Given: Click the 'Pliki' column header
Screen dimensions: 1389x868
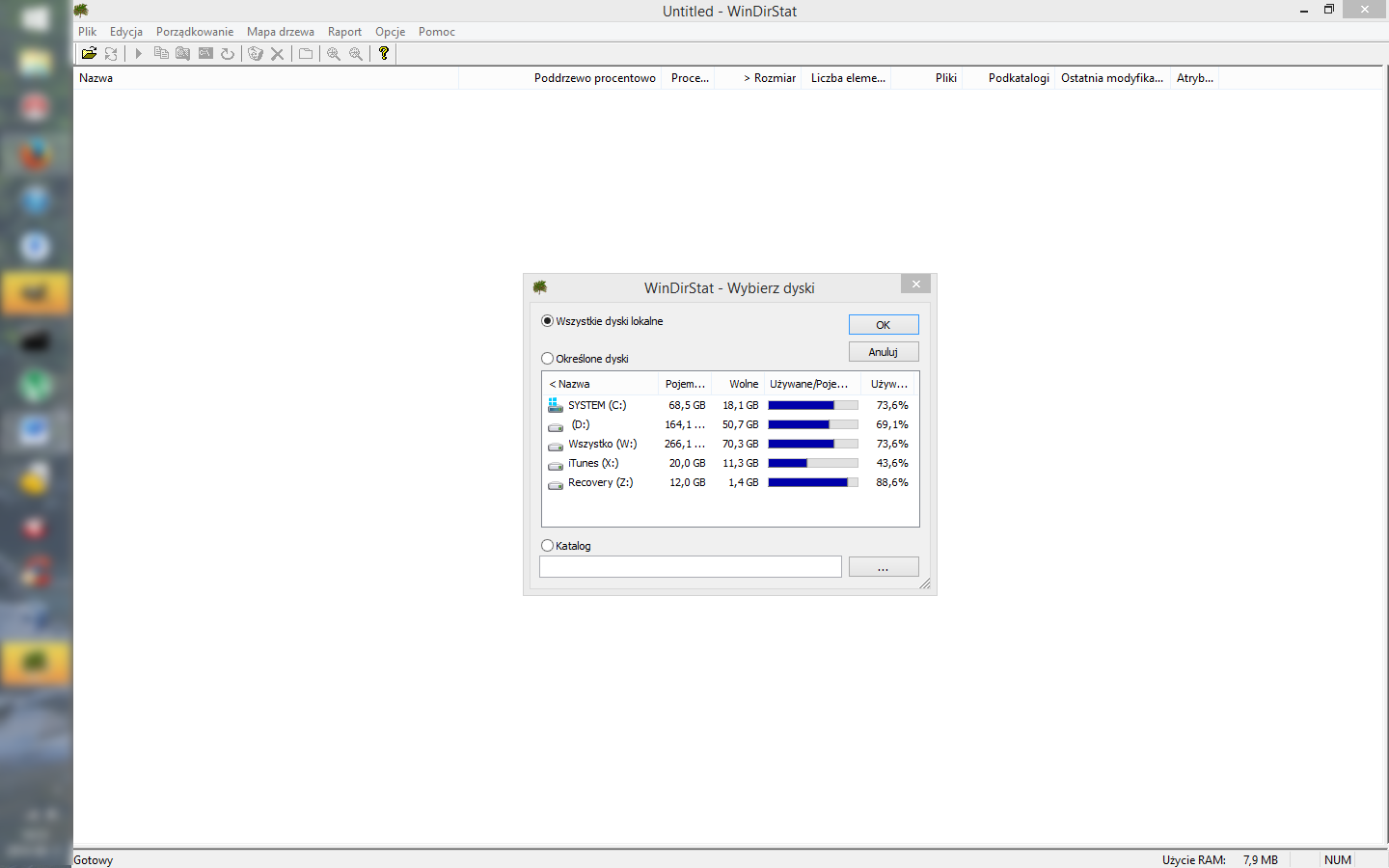Looking at the screenshot, I should [928, 78].
